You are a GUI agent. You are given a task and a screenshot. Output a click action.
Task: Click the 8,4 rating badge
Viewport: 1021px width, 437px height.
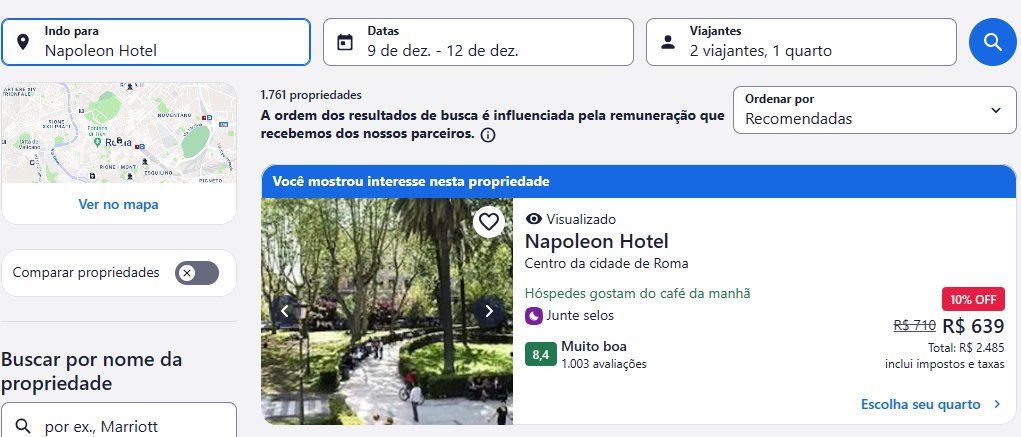(x=540, y=355)
